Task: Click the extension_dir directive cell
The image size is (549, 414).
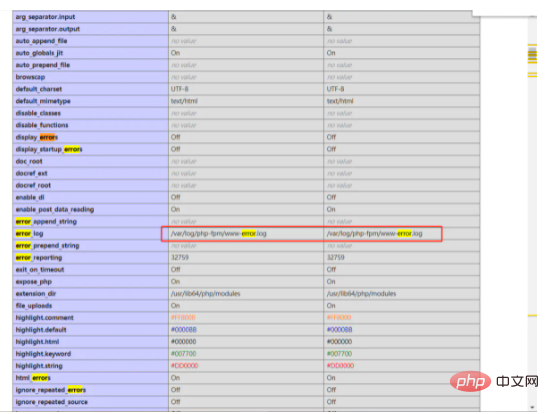Action: tap(90, 294)
